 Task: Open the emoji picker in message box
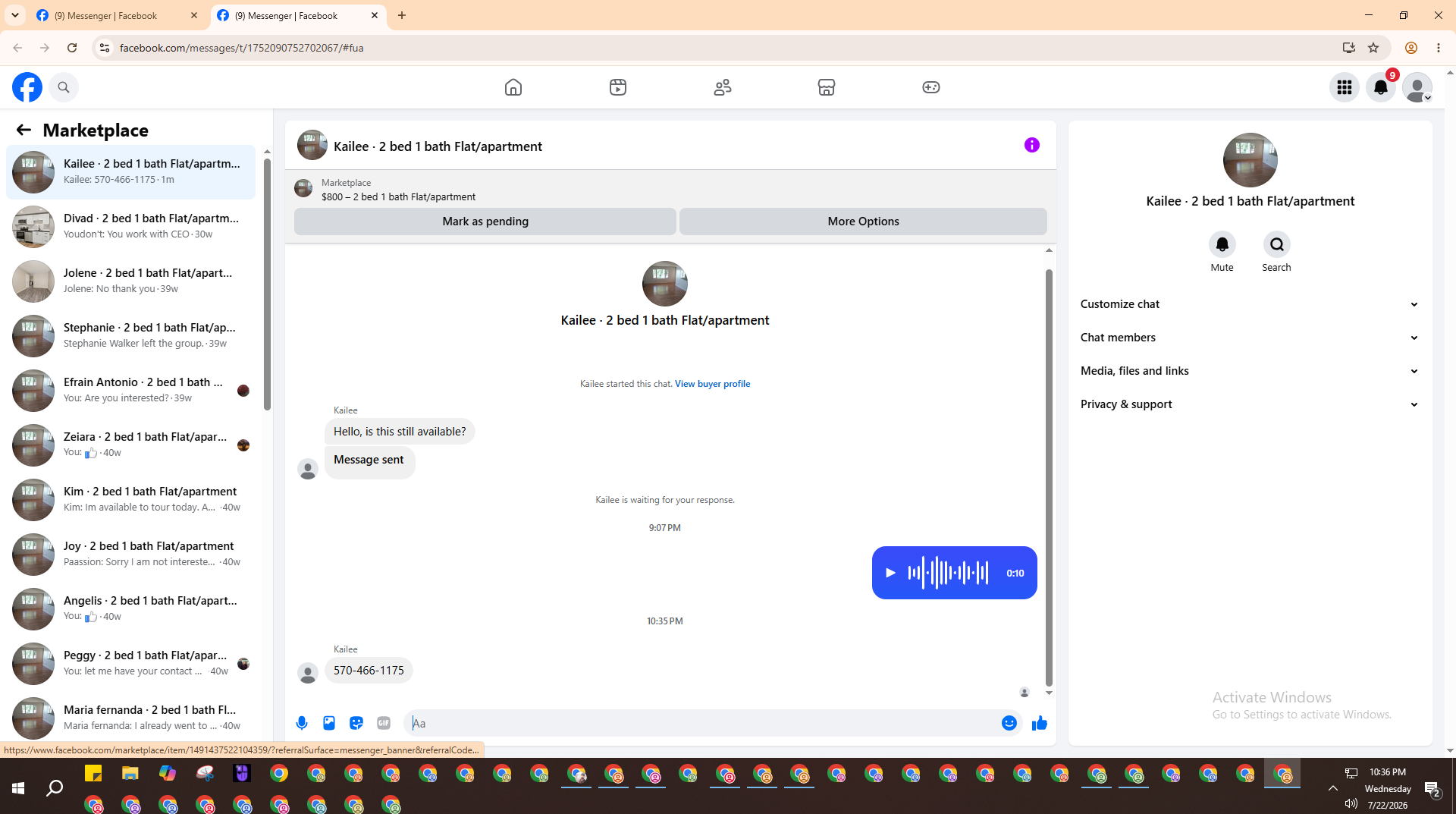click(x=1009, y=723)
